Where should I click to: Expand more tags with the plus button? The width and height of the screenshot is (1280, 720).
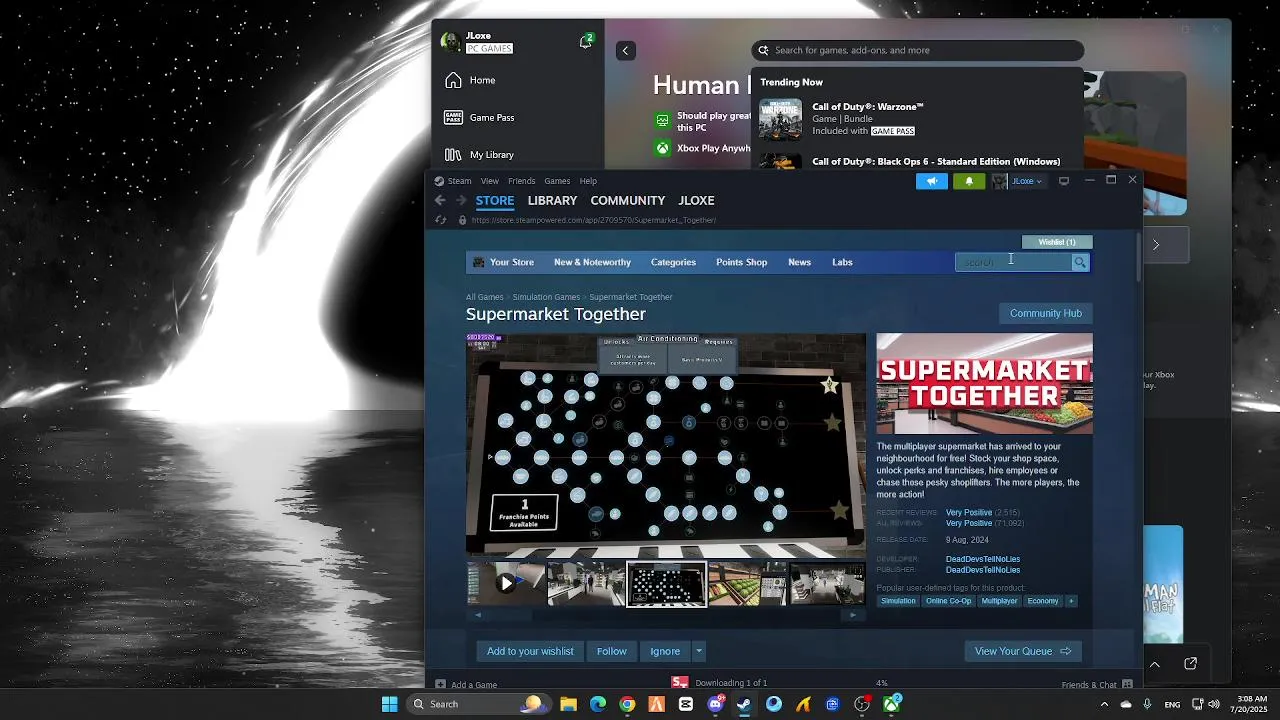point(1071,601)
